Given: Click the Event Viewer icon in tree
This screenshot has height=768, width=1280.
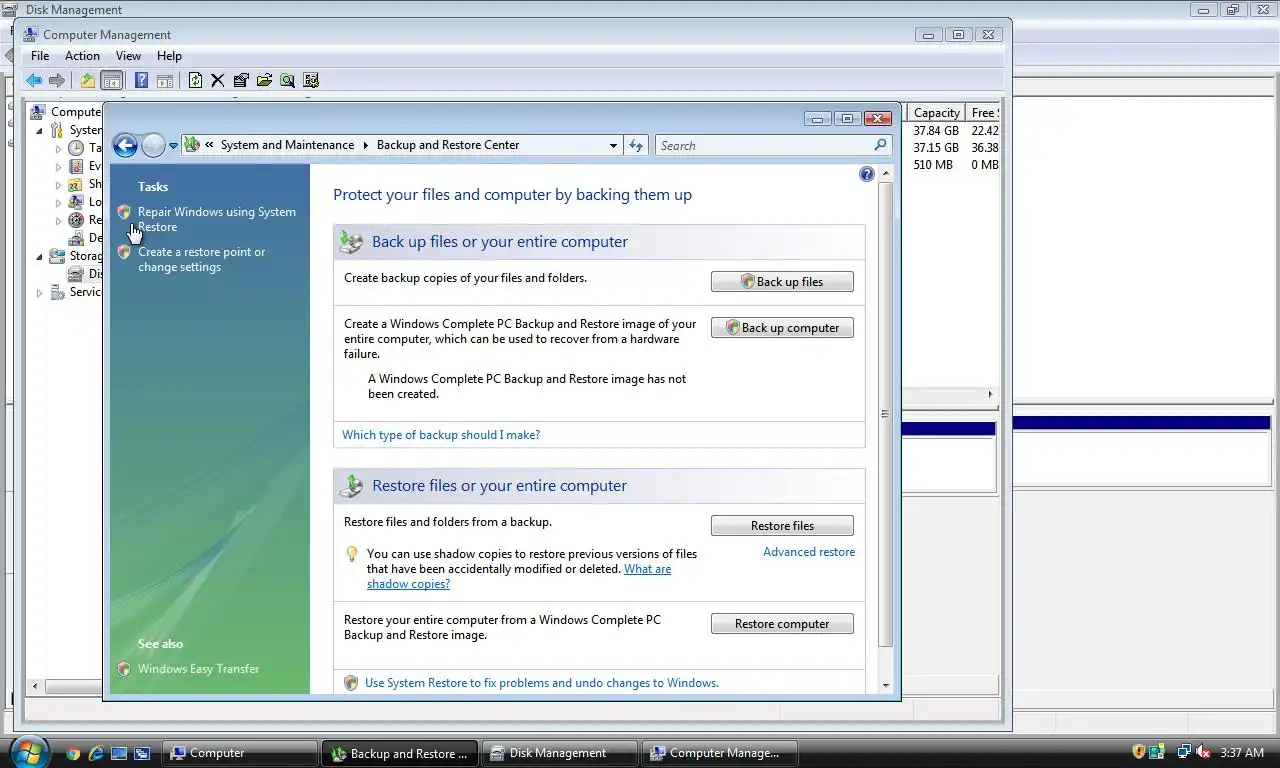Looking at the screenshot, I should point(76,166).
